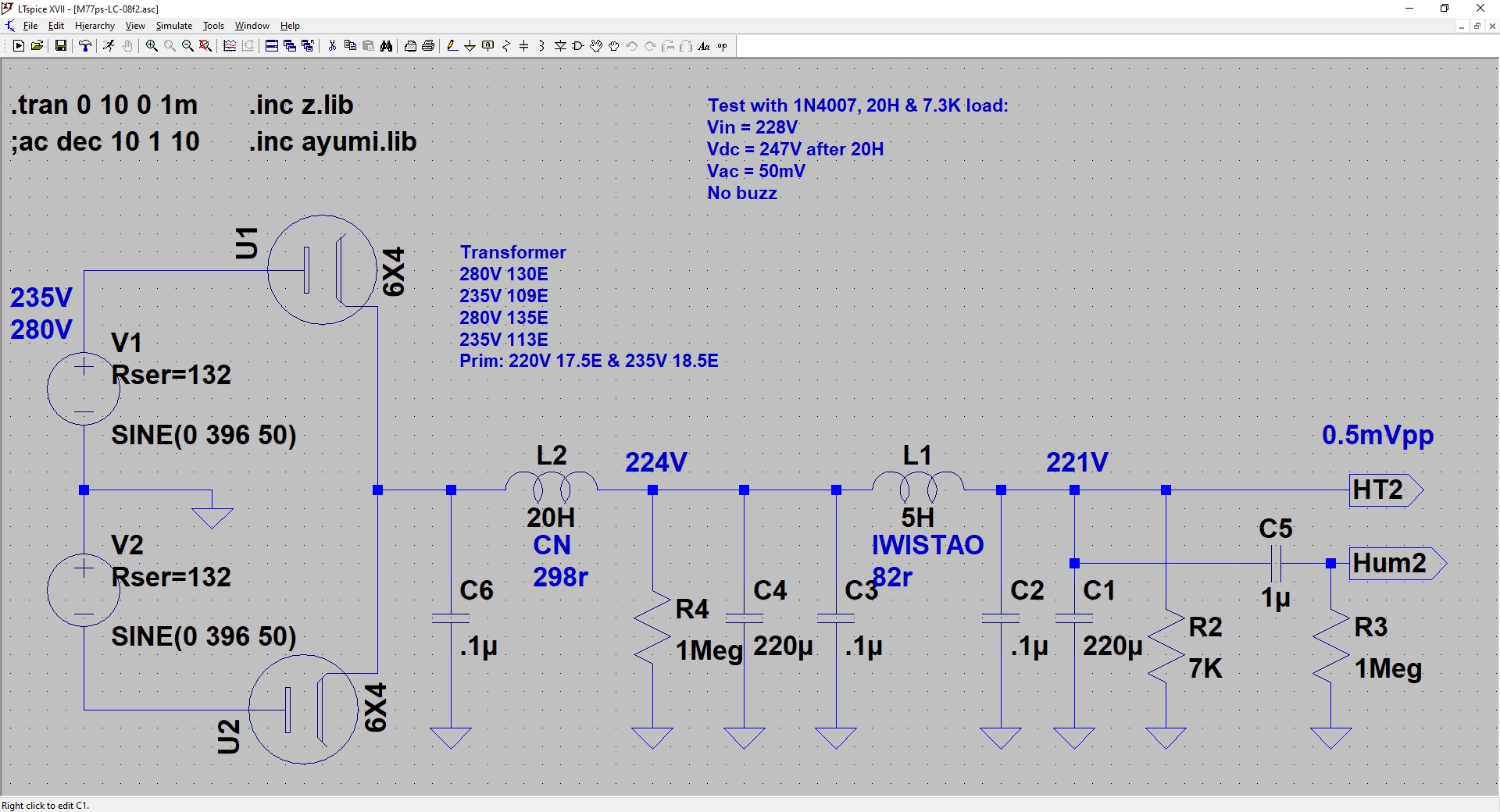This screenshot has height=812, width=1500.
Task: Select the U1 6X4 rectifier tube symbol
Action: tap(322, 270)
